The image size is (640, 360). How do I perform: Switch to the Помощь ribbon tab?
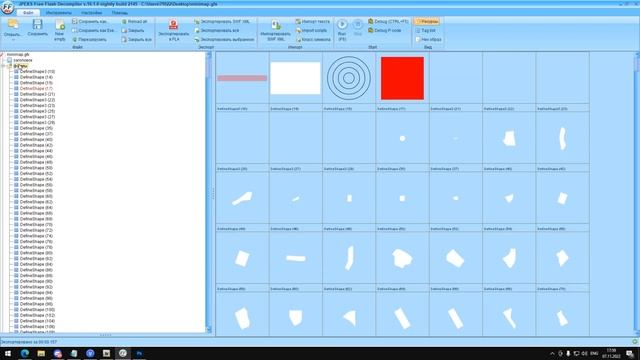[120, 13]
